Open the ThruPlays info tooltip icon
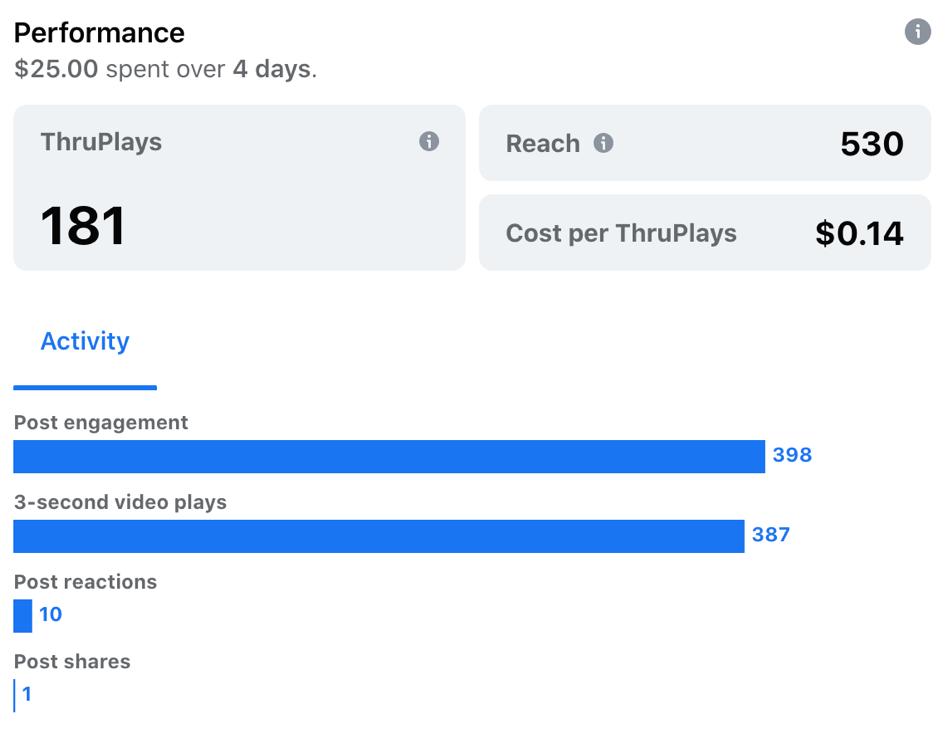Image resolution: width=948 pixels, height=739 pixels. point(429,142)
